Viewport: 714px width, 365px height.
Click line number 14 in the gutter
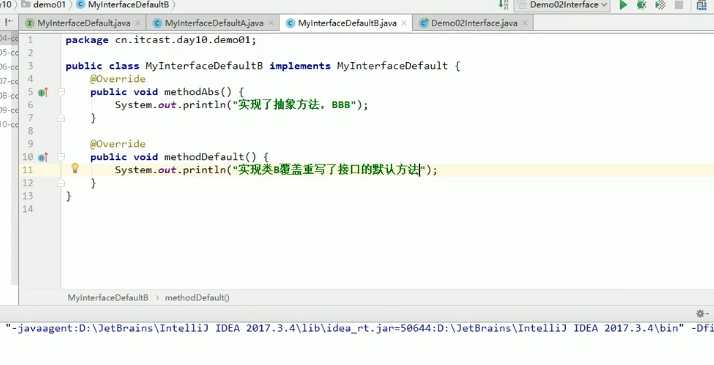click(x=28, y=209)
